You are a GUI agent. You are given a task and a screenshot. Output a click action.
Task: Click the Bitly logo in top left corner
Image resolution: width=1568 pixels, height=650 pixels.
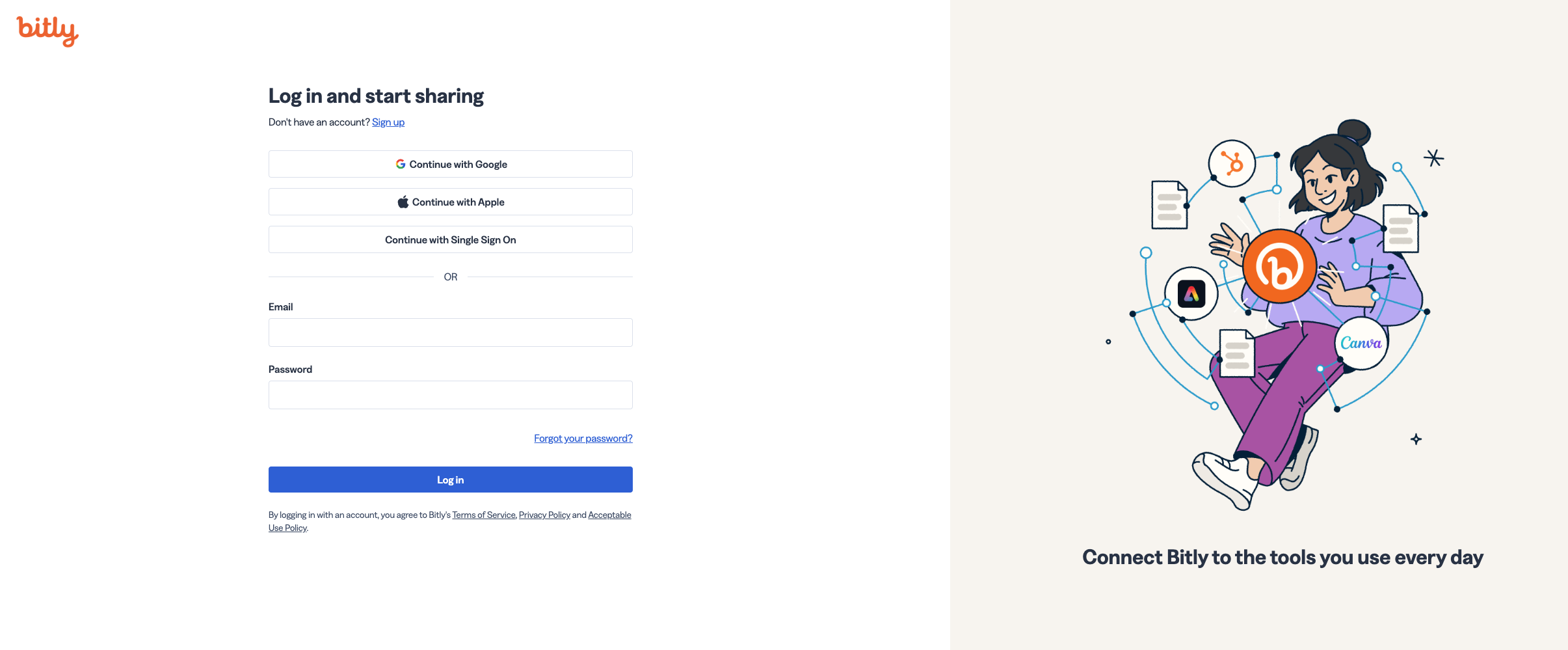click(x=46, y=30)
